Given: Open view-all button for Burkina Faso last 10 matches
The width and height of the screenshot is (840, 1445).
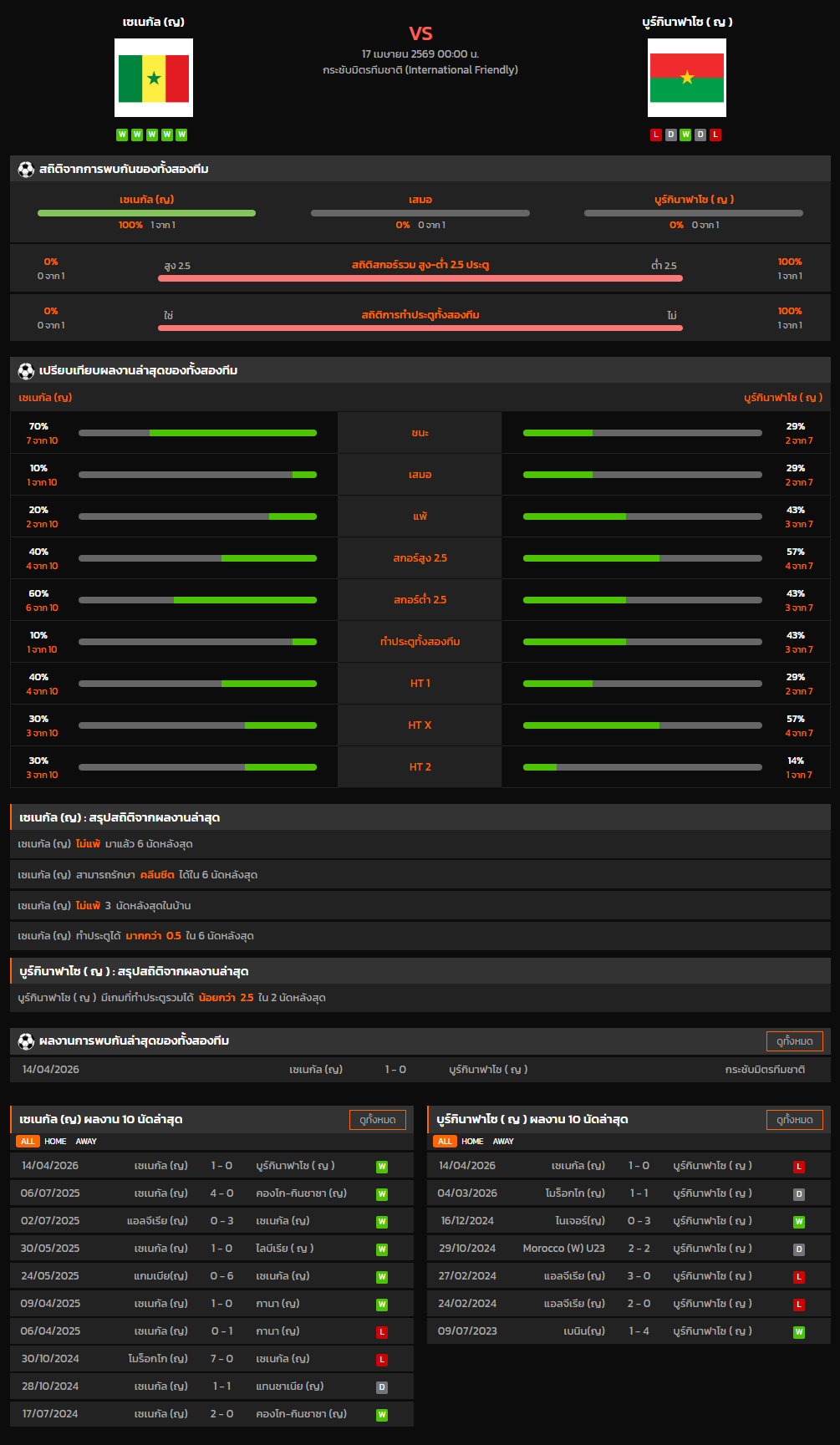Looking at the screenshot, I should pos(794,1120).
